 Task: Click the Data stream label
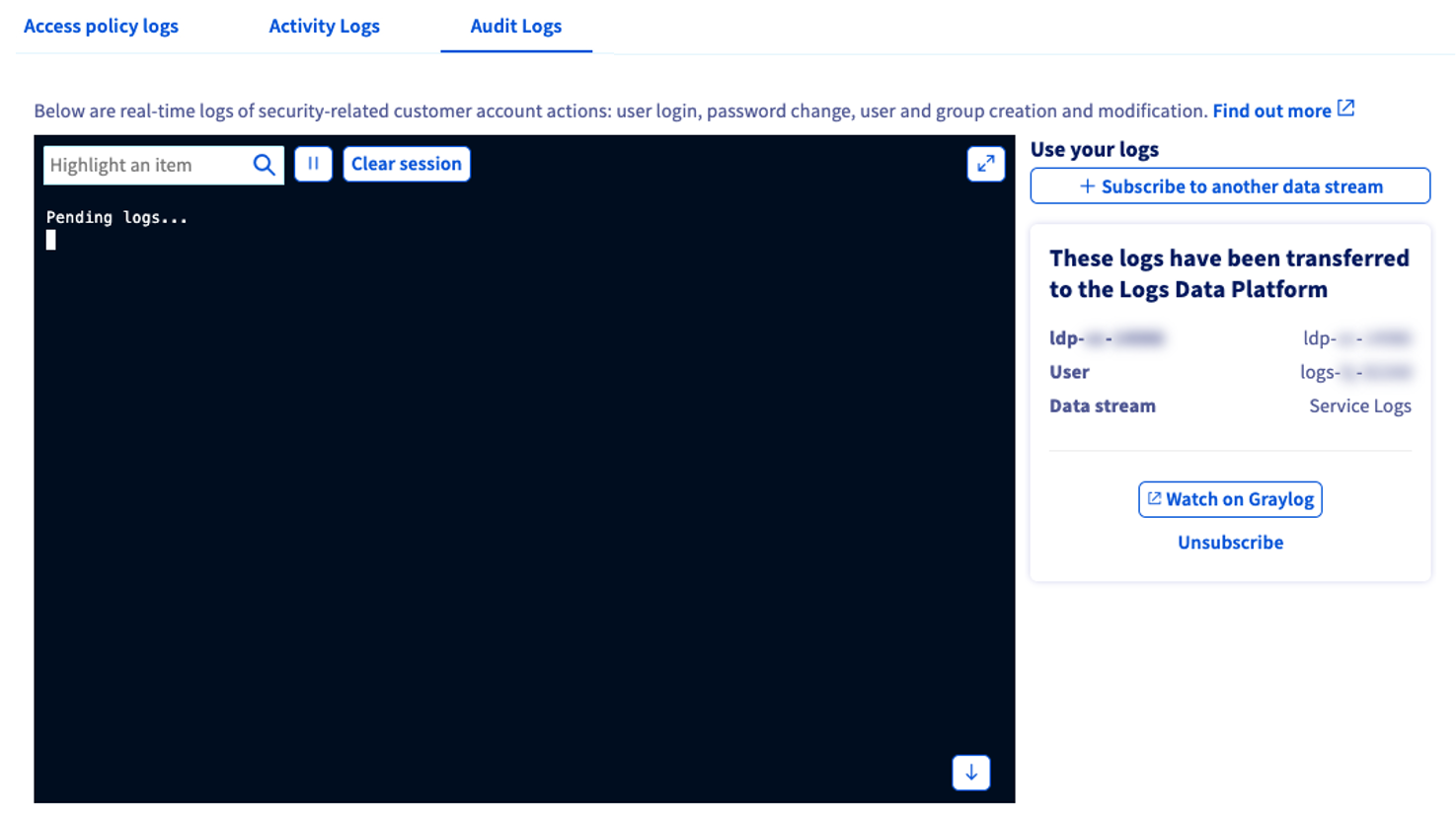pyautogui.click(x=1102, y=406)
